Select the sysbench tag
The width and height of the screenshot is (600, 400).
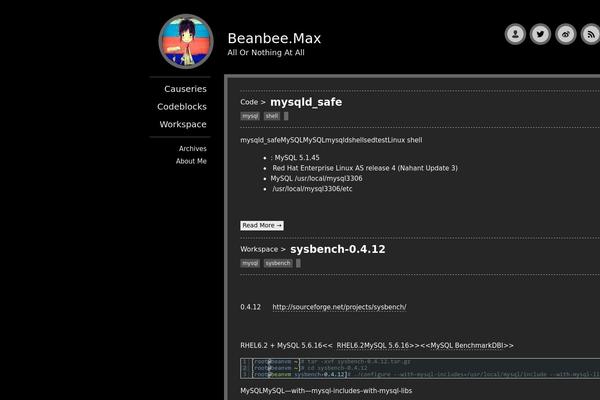[278, 263]
